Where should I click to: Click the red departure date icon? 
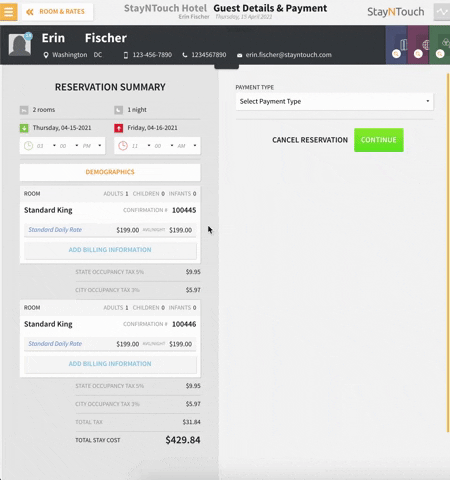pos(119,128)
